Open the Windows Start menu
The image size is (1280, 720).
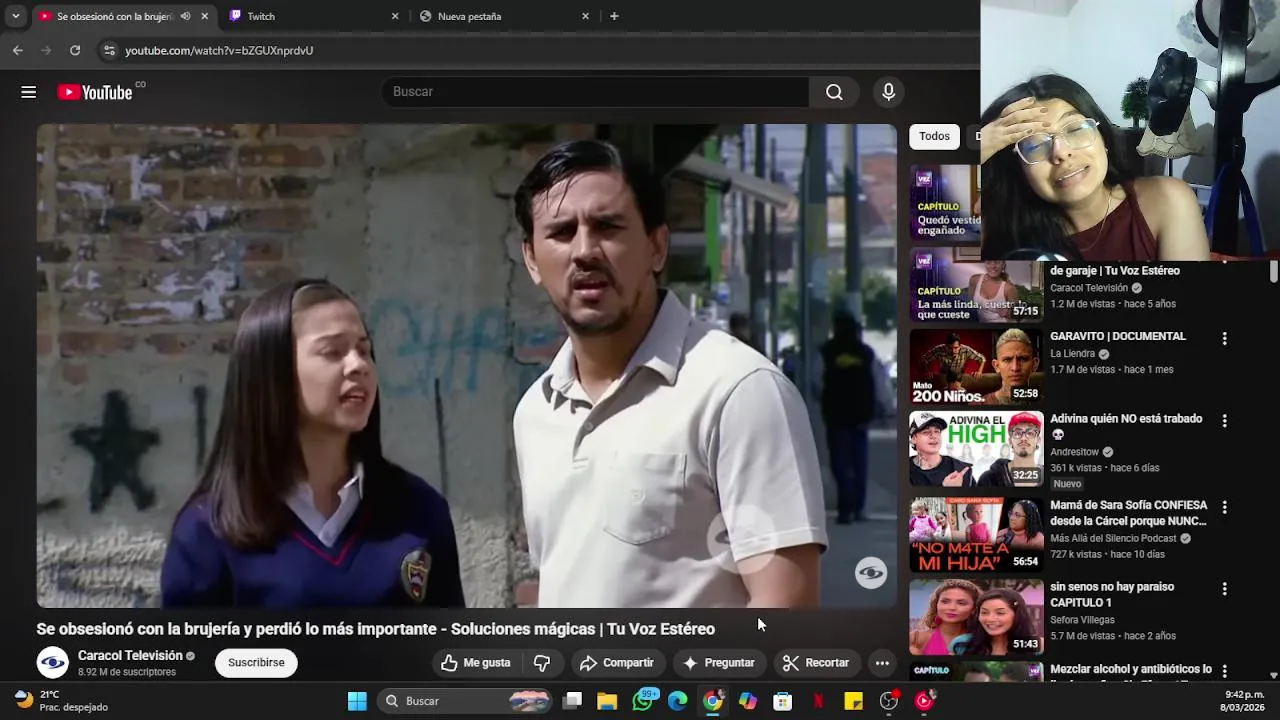pos(357,701)
